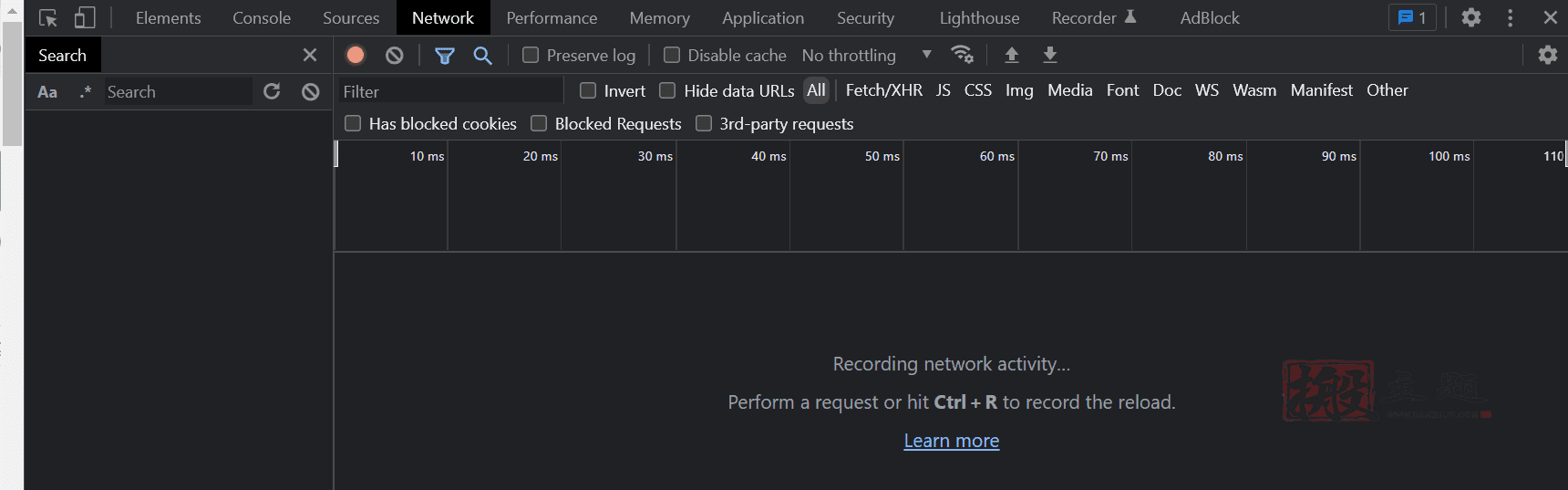Screen dimensions: 1568x490
Task: Click the inspect element picker icon
Action: 48,17
